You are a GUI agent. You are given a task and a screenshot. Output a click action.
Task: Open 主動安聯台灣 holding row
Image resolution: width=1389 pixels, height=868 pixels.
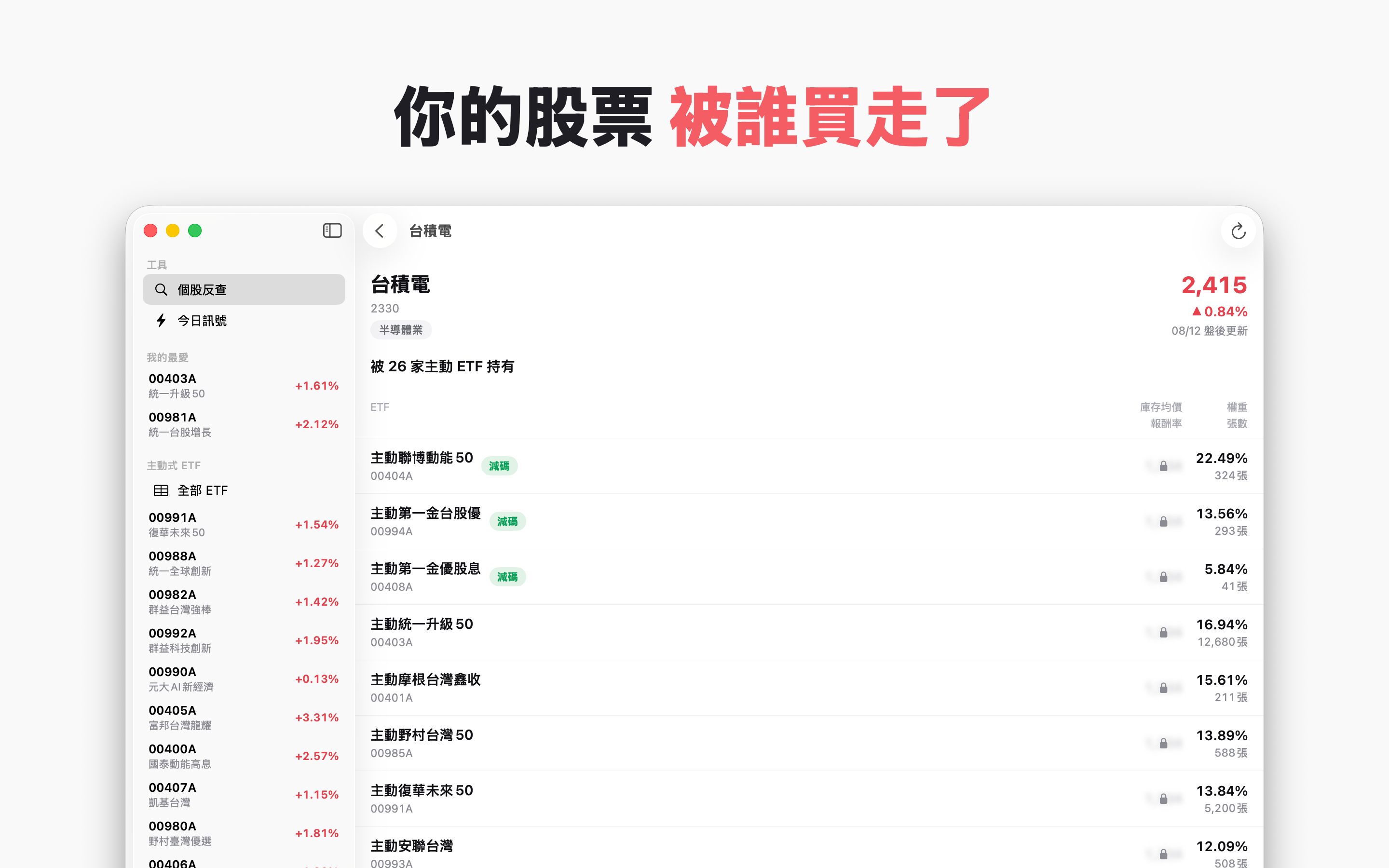(x=809, y=848)
